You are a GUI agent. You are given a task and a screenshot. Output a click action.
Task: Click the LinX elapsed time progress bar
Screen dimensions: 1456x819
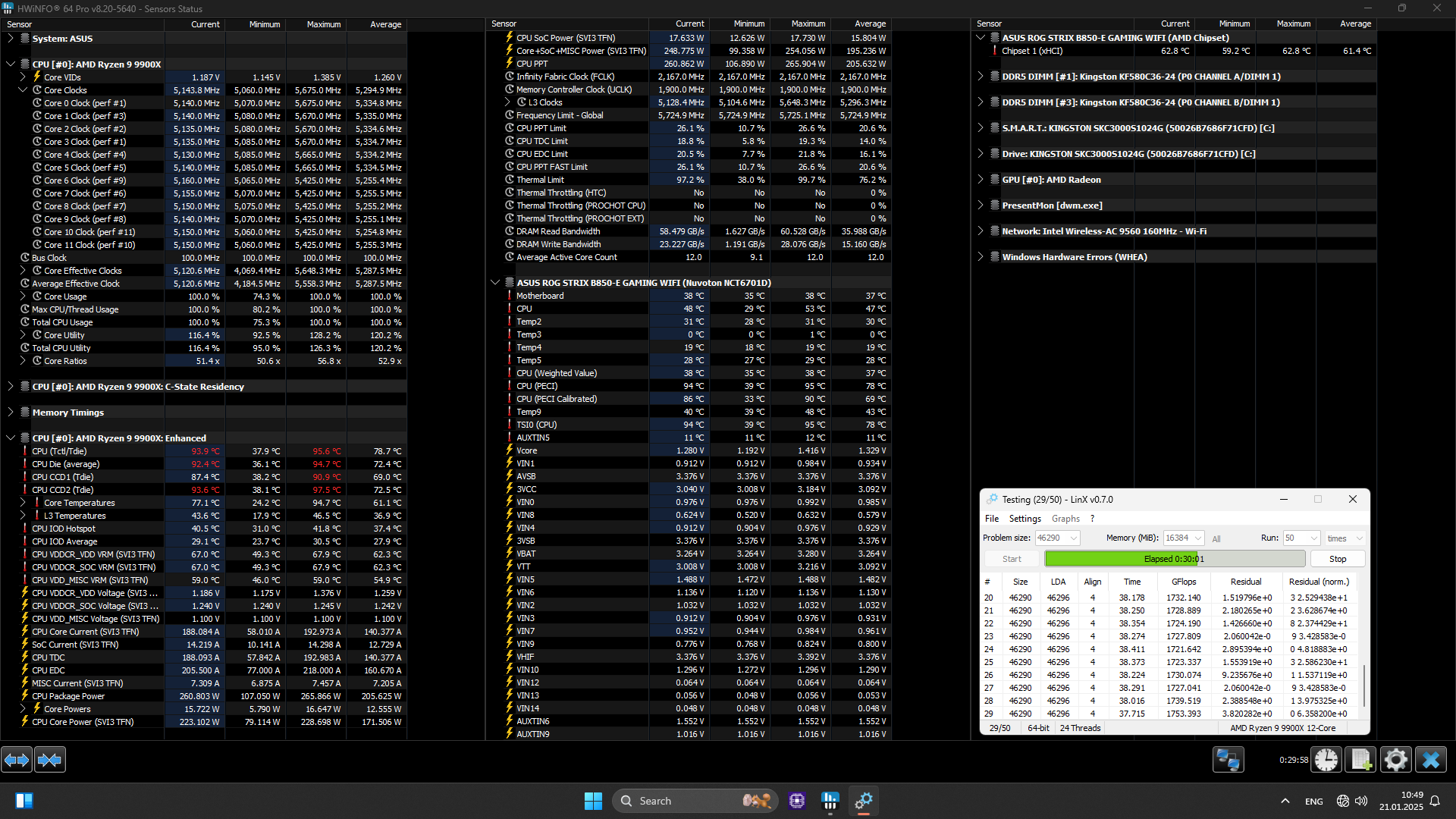point(1174,559)
